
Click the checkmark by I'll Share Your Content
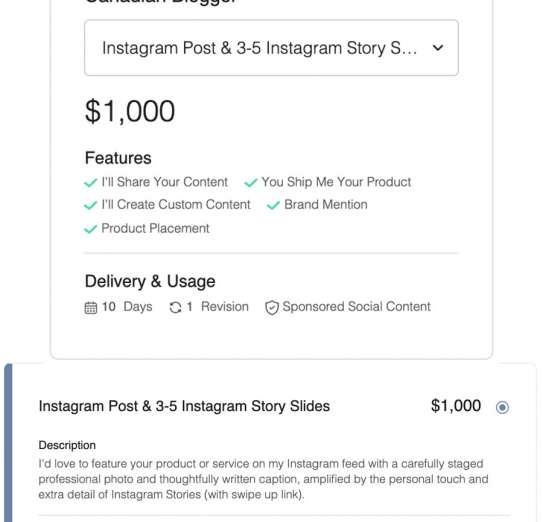pyautogui.click(x=90, y=182)
